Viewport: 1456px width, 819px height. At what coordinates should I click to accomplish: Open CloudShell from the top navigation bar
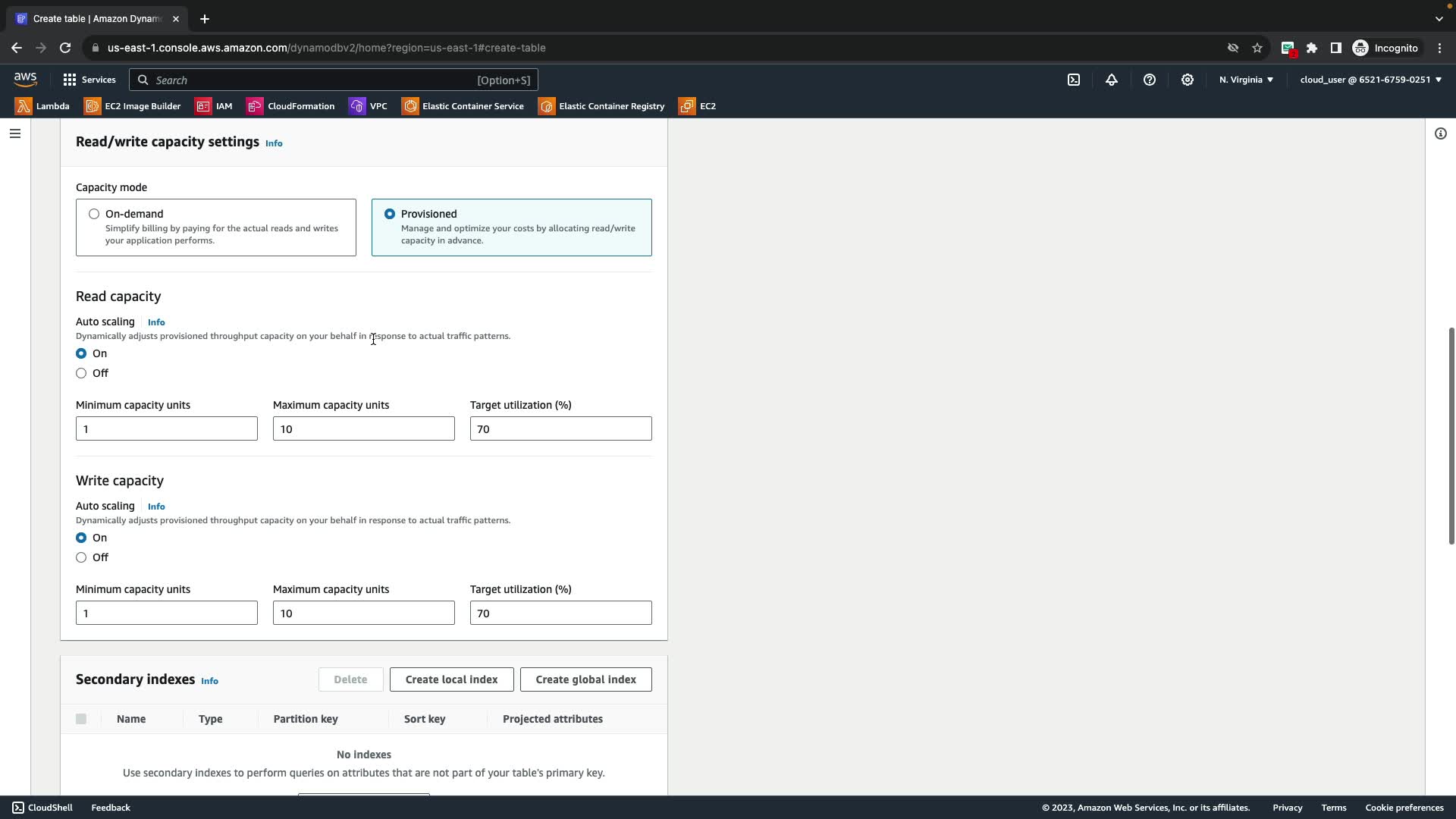[x=1074, y=80]
